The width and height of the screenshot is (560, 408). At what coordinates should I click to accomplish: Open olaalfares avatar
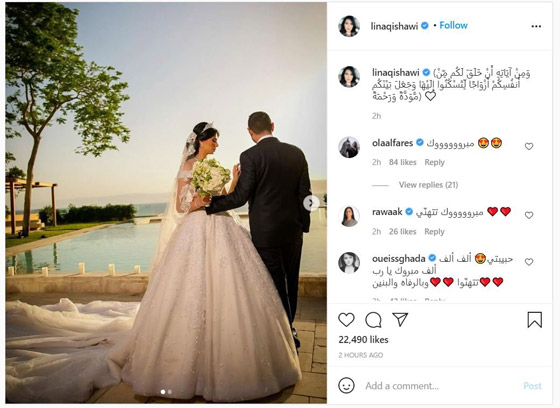pyautogui.click(x=349, y=147)
